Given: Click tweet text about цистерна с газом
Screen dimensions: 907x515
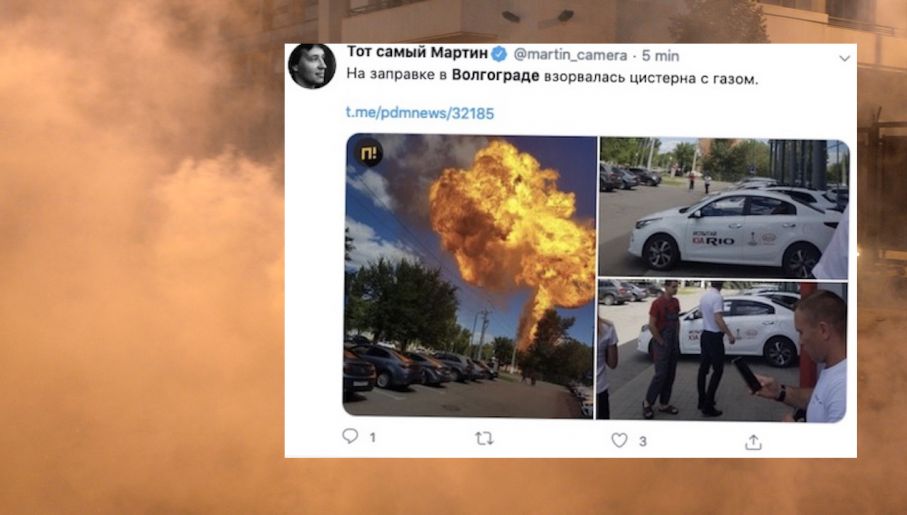Looking at the screenshot, I should (x=552, y=76).
